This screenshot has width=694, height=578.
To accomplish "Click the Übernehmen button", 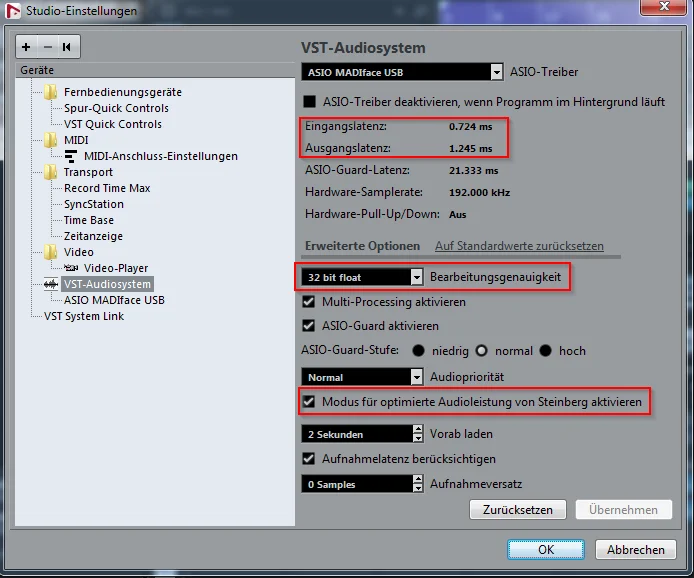I will tap(623, 509).
